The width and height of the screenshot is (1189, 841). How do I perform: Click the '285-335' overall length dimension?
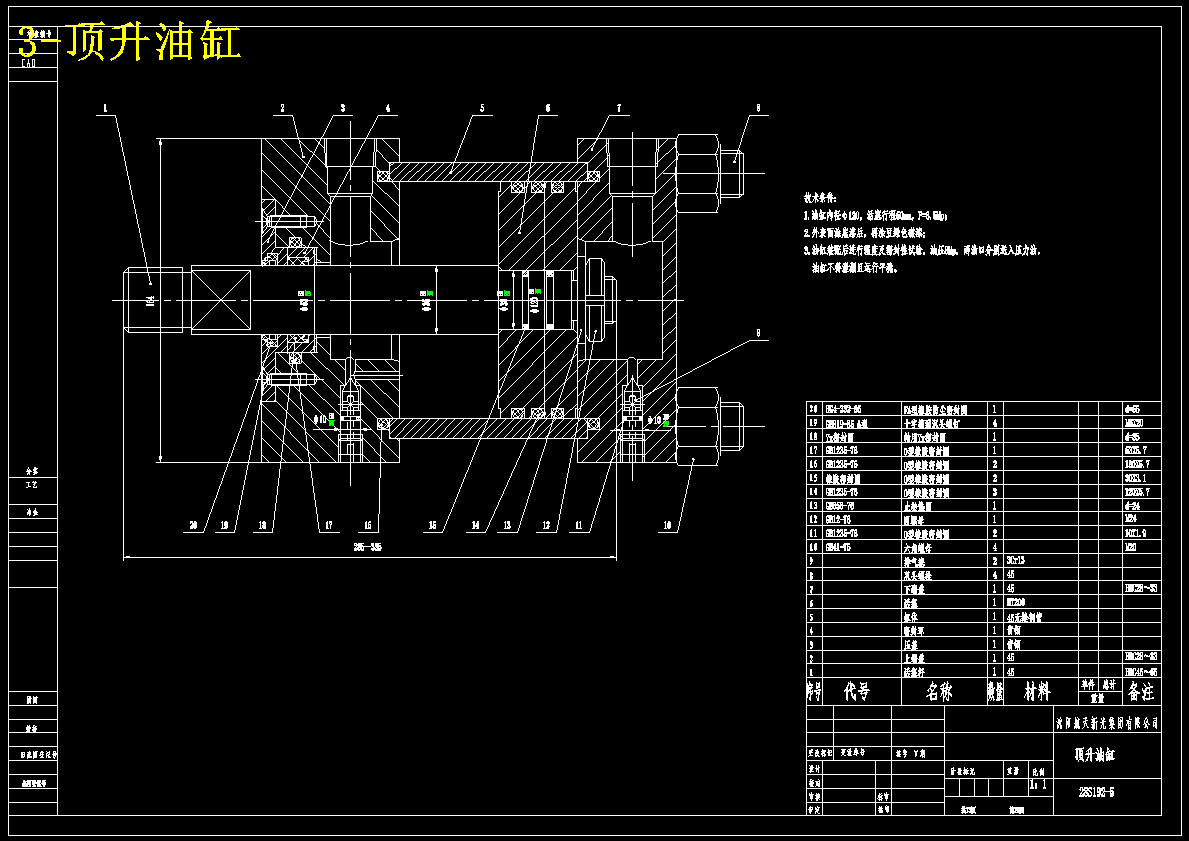[368, 548]
